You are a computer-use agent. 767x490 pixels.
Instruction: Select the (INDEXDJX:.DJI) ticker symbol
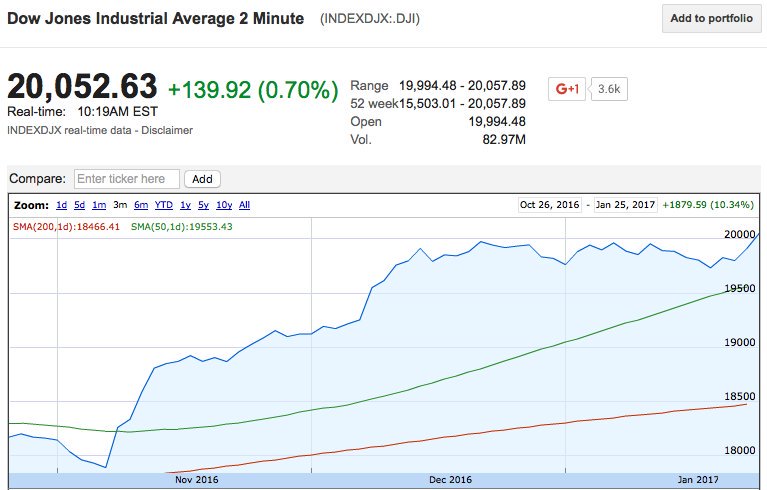(370, 19)
